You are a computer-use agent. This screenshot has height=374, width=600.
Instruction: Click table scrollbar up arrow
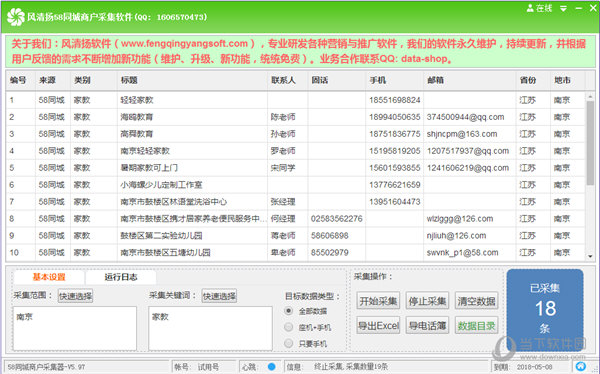(590, 96)
